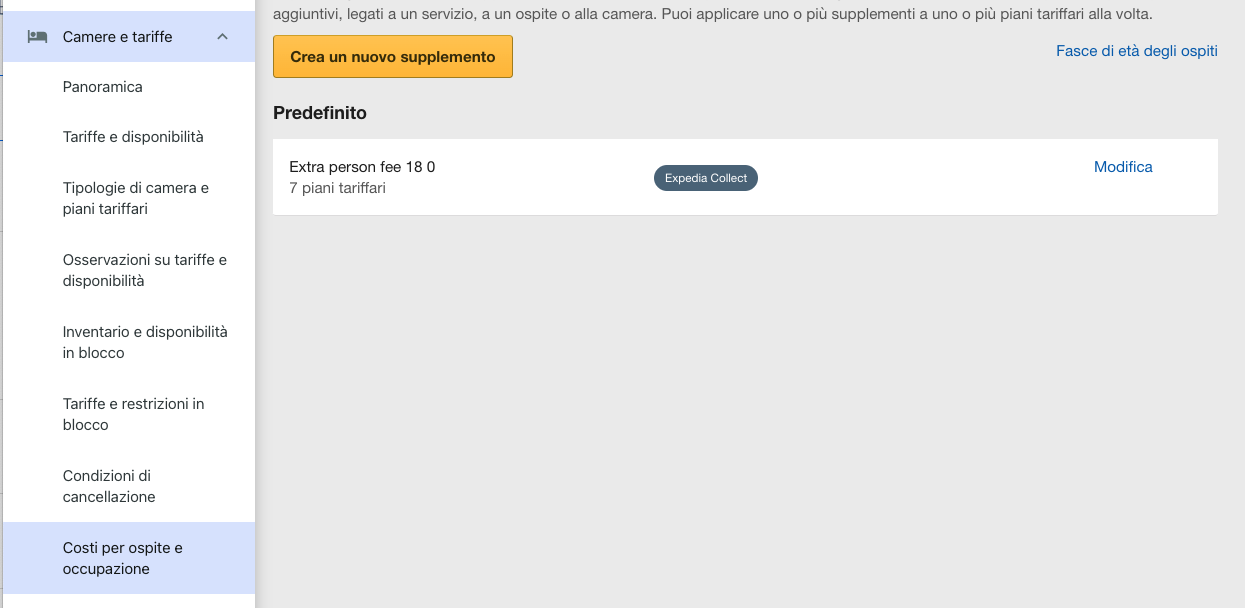The height and width of the screenshot is (608, 1245).
Task: Click the Predefinito heading
Action: pyautogui.click(x=320, y=113)
